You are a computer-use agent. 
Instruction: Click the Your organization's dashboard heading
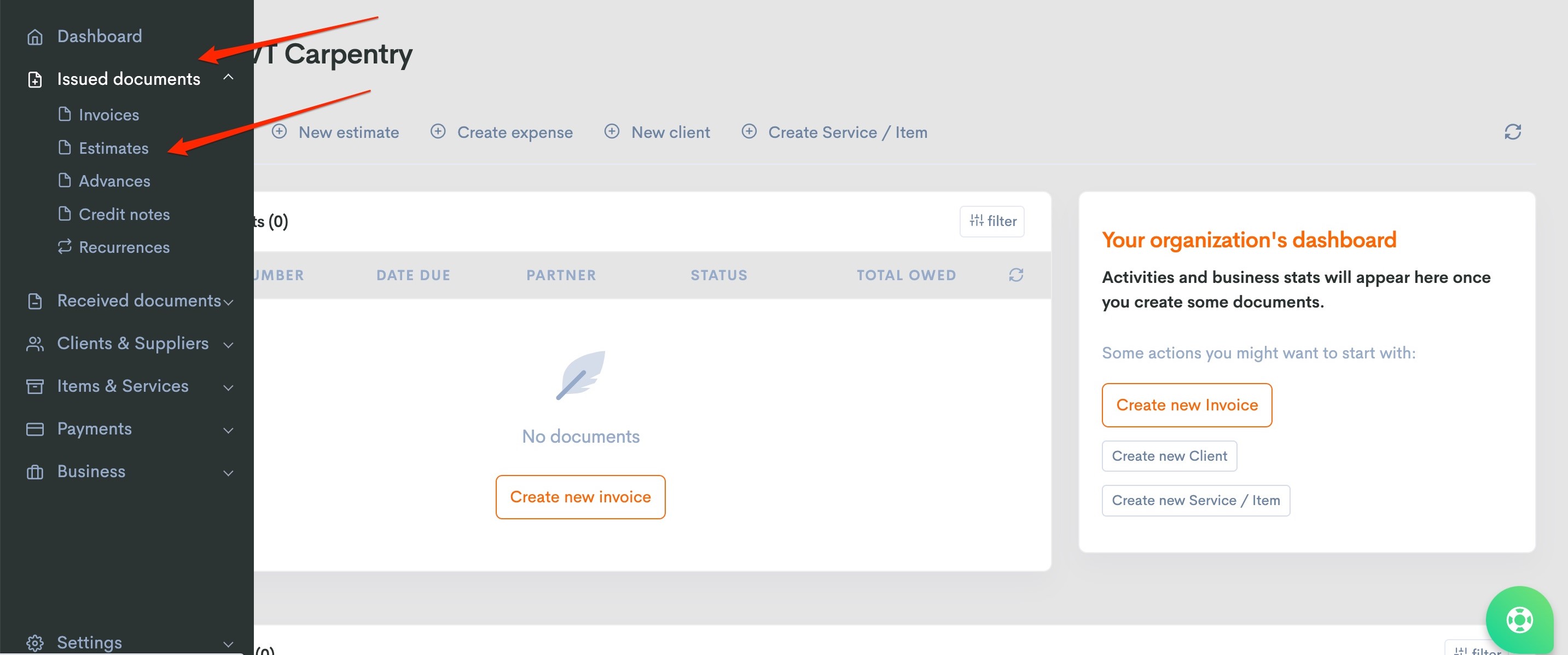(1249, 240)
